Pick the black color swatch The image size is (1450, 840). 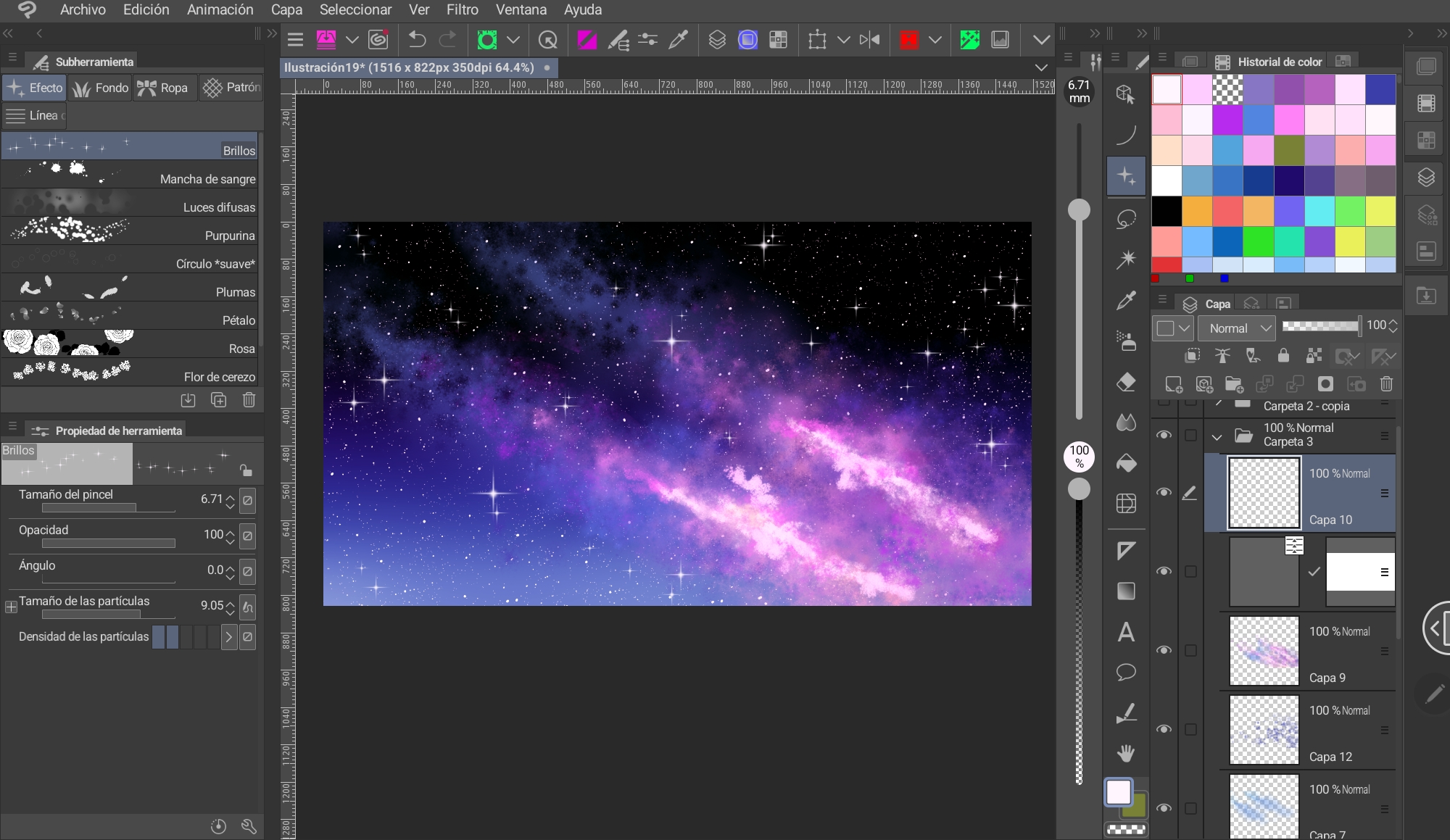tap(1167, 212)
